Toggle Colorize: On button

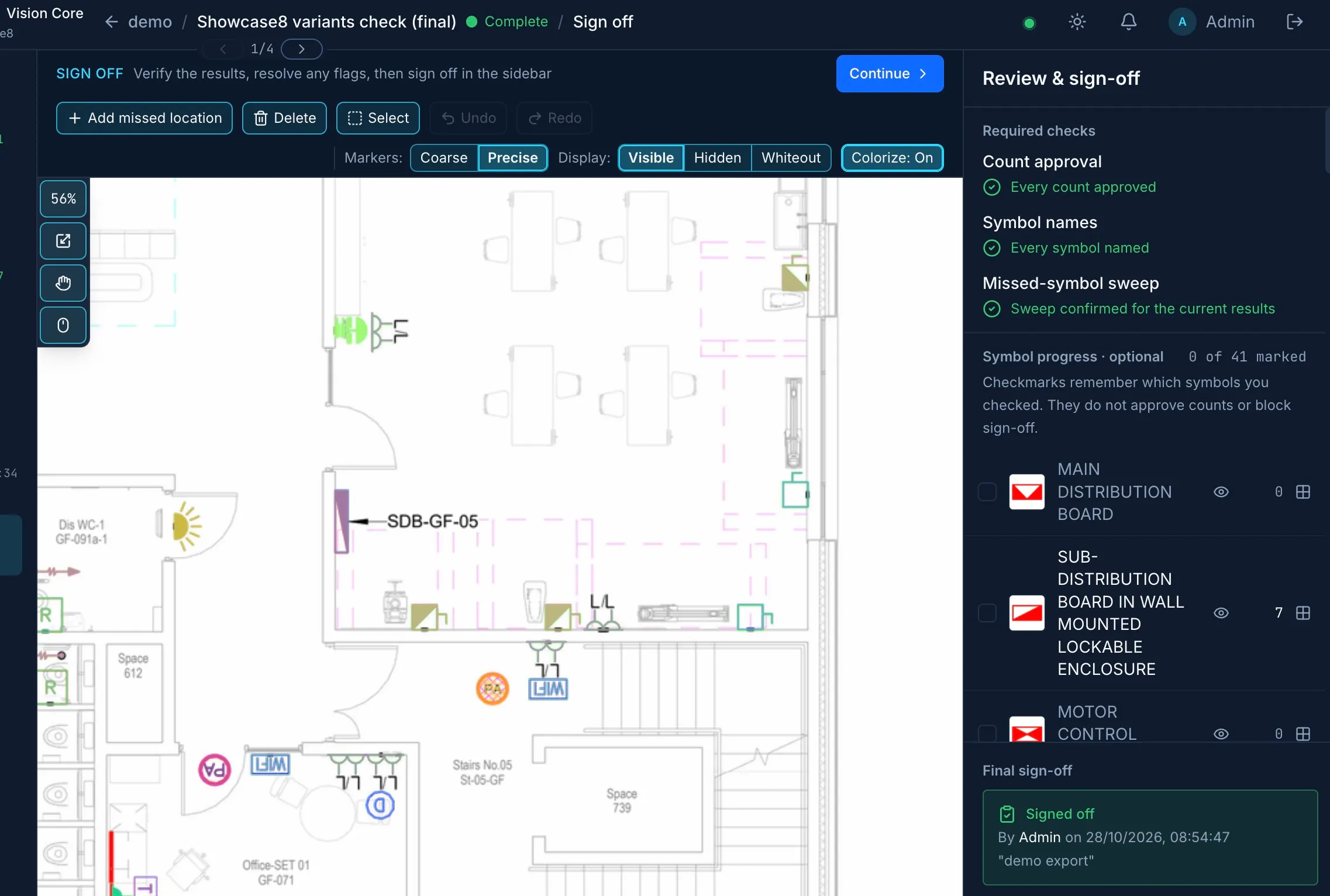892,158
